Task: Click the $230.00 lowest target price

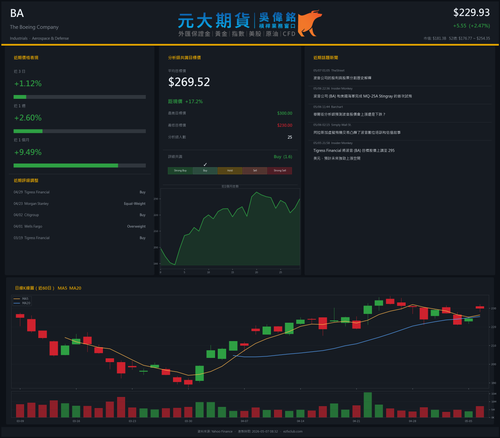Action: pyautogui.click(x=285, y=125)
